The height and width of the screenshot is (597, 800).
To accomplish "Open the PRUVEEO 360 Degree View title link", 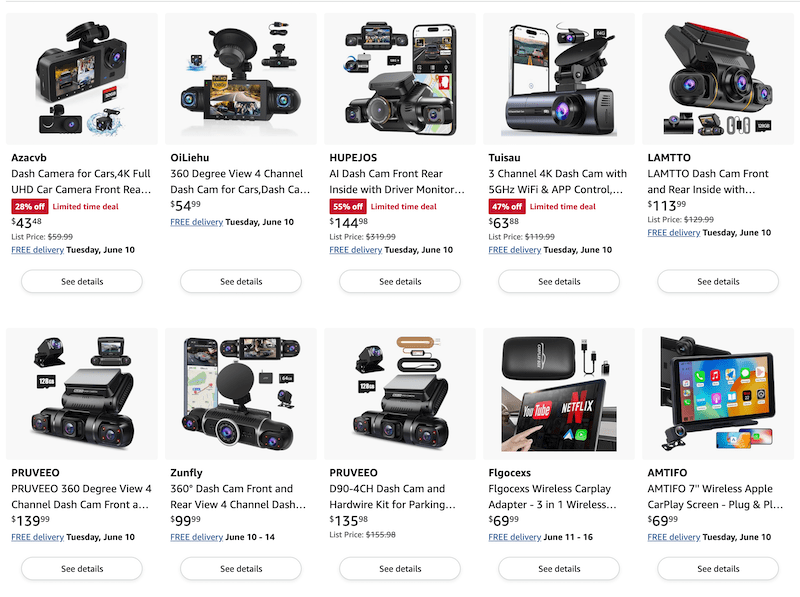I will (81, 496).
